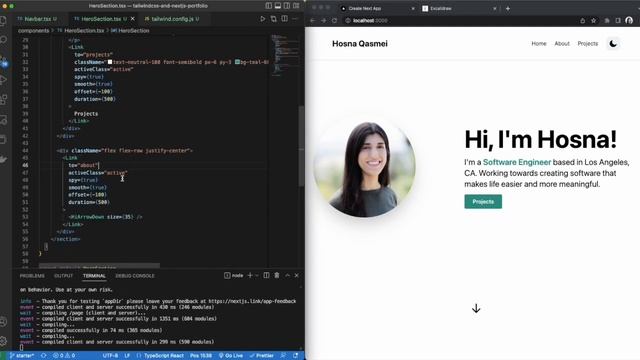Screen dimensions: 640x360
Task: Toggle dark mode with the moon icon
Action: [x=613, y=44]
